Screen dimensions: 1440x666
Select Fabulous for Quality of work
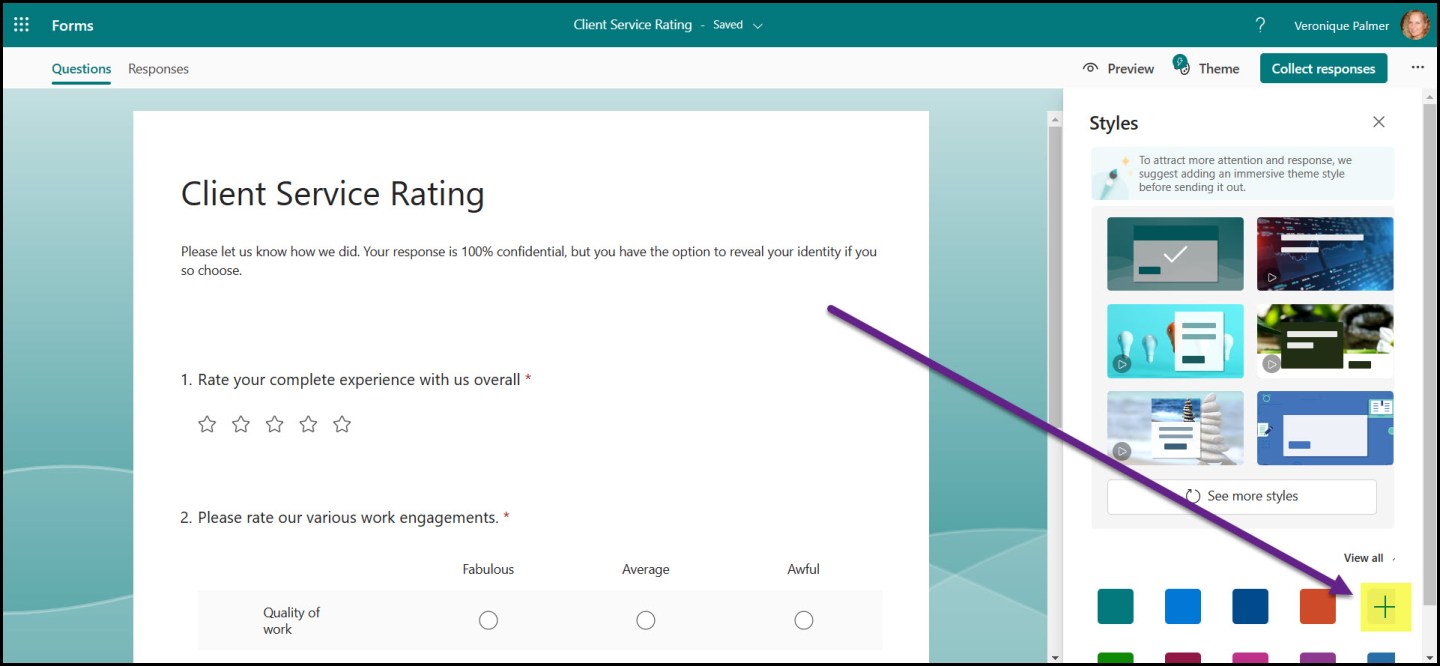488,620
